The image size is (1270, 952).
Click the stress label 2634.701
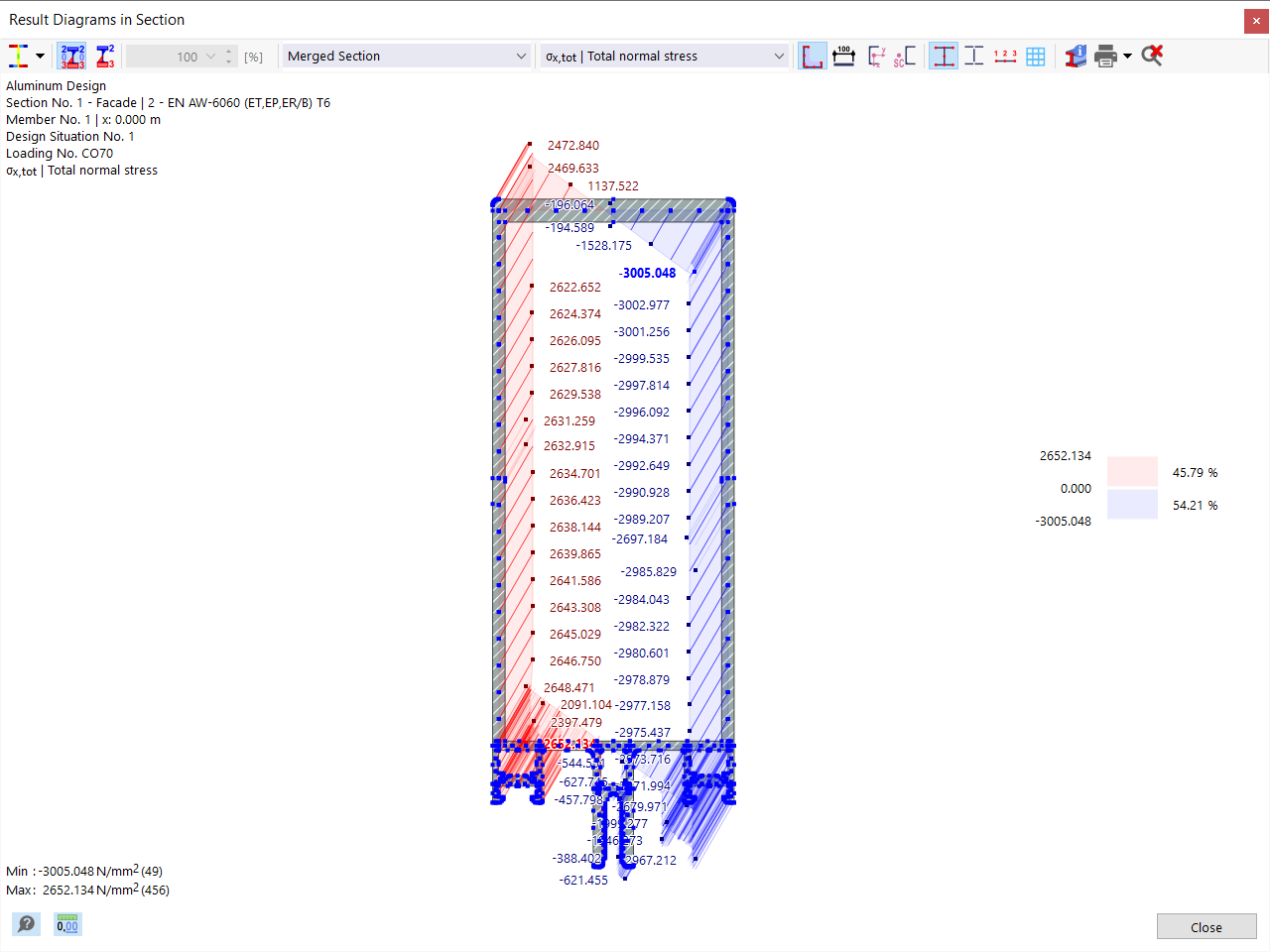click(575, 474)
